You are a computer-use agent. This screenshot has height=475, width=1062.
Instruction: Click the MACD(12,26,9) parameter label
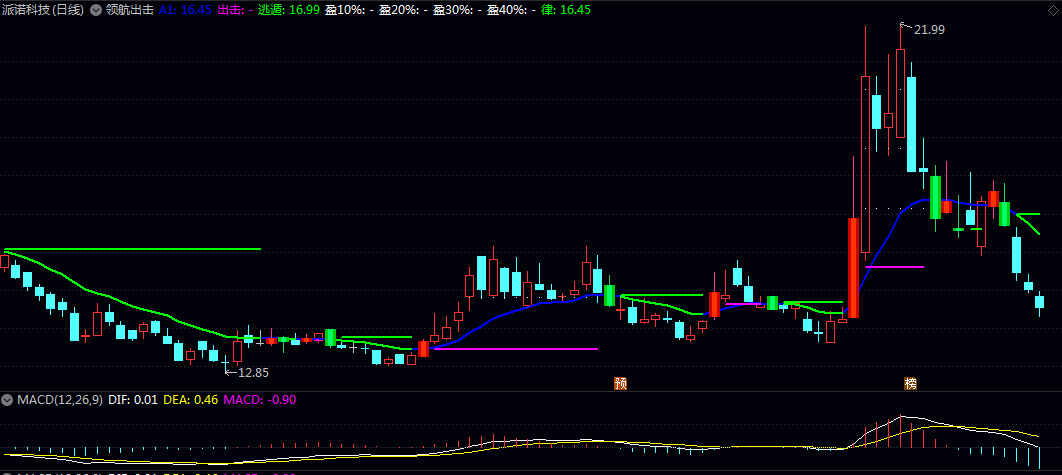tap(60, 400)
